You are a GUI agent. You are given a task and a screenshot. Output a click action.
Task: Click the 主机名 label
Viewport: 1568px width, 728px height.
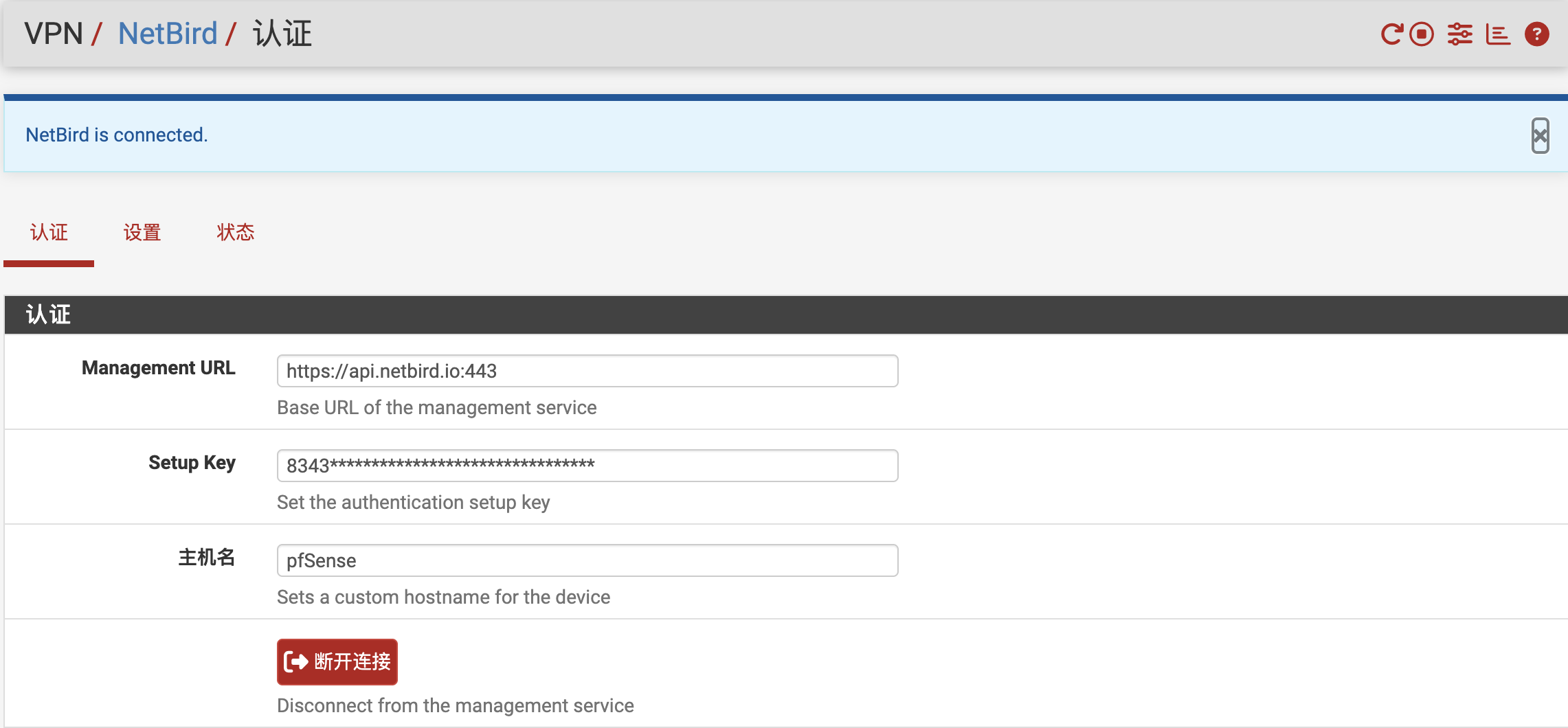(207, 557)
